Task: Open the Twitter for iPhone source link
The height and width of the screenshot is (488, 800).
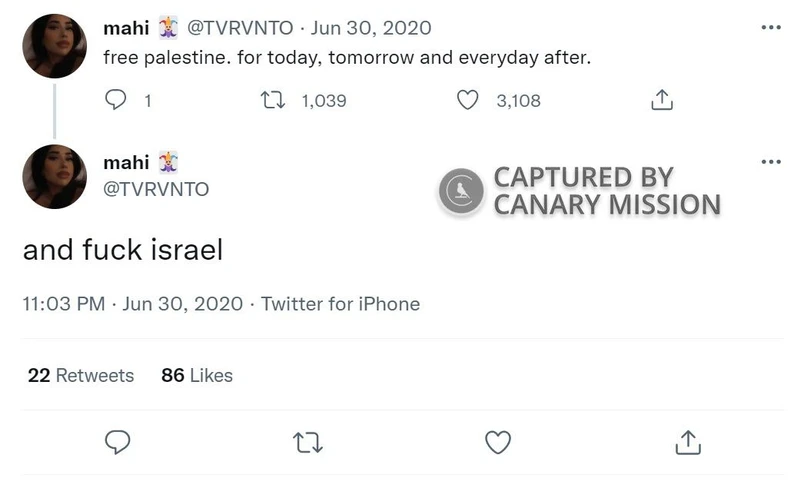Action: pyautogui.click(x=340, y=304)
